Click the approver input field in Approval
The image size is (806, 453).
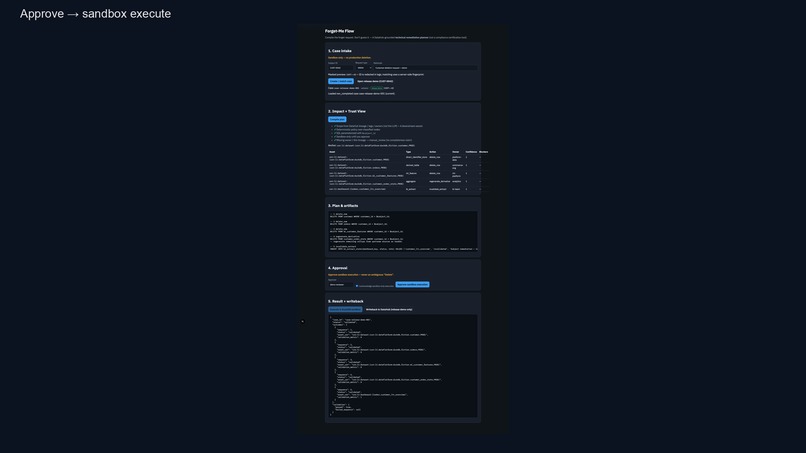coord(341,285)
